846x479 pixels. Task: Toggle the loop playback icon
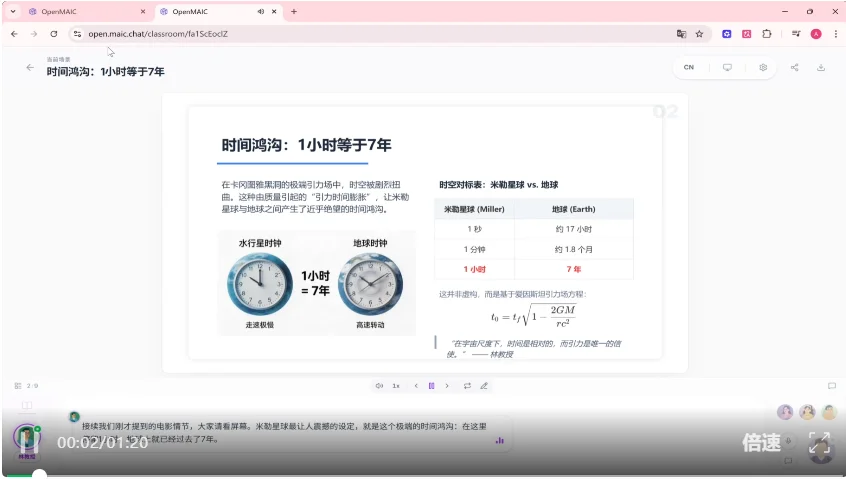(x=467, y=386)
